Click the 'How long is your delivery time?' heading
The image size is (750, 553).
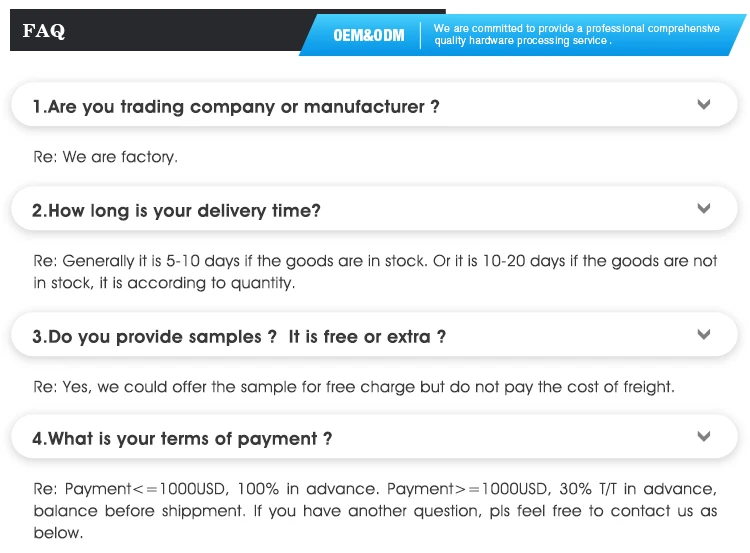pos(177,211)
